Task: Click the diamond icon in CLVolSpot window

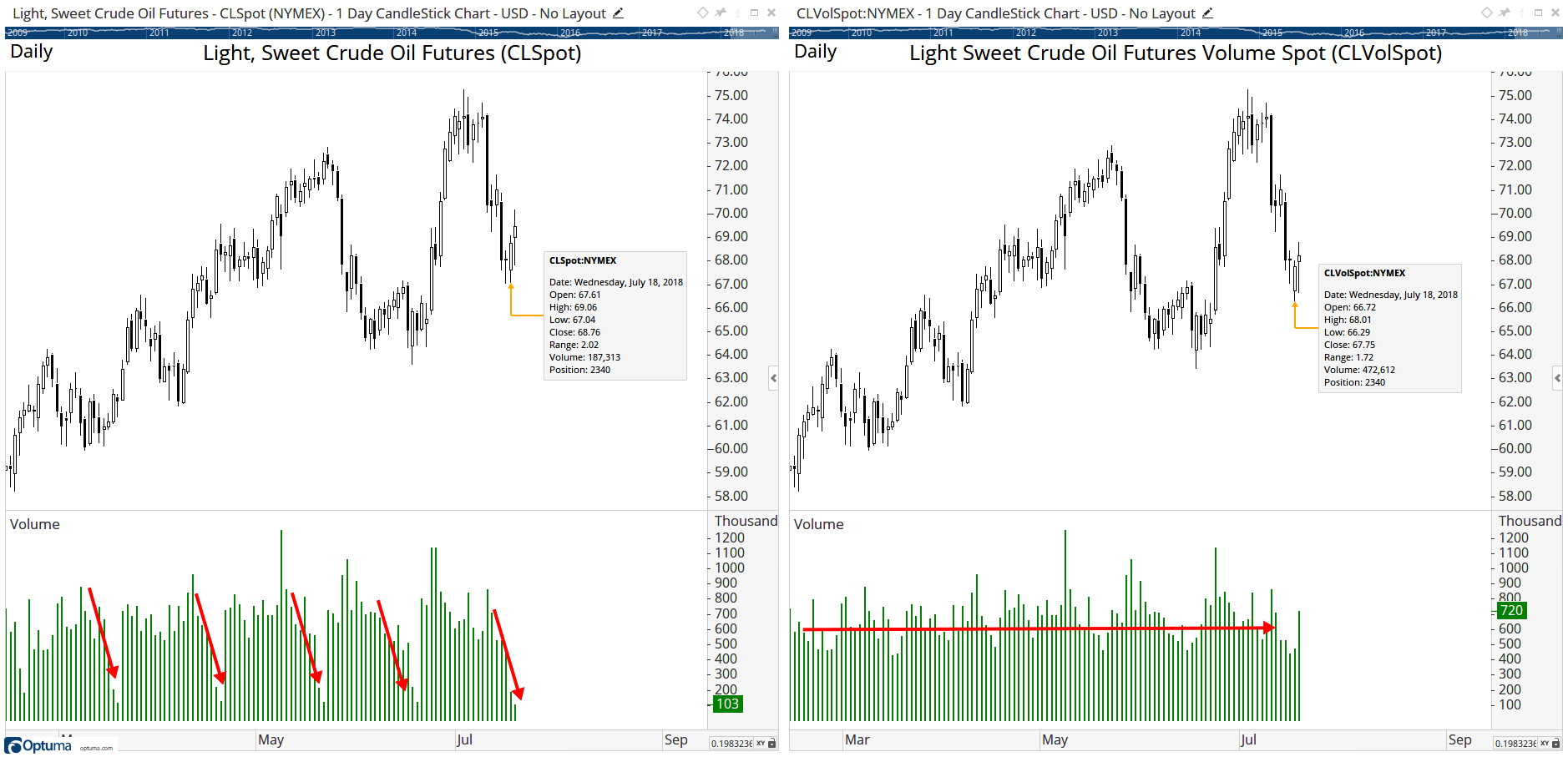Action: 1487,13
